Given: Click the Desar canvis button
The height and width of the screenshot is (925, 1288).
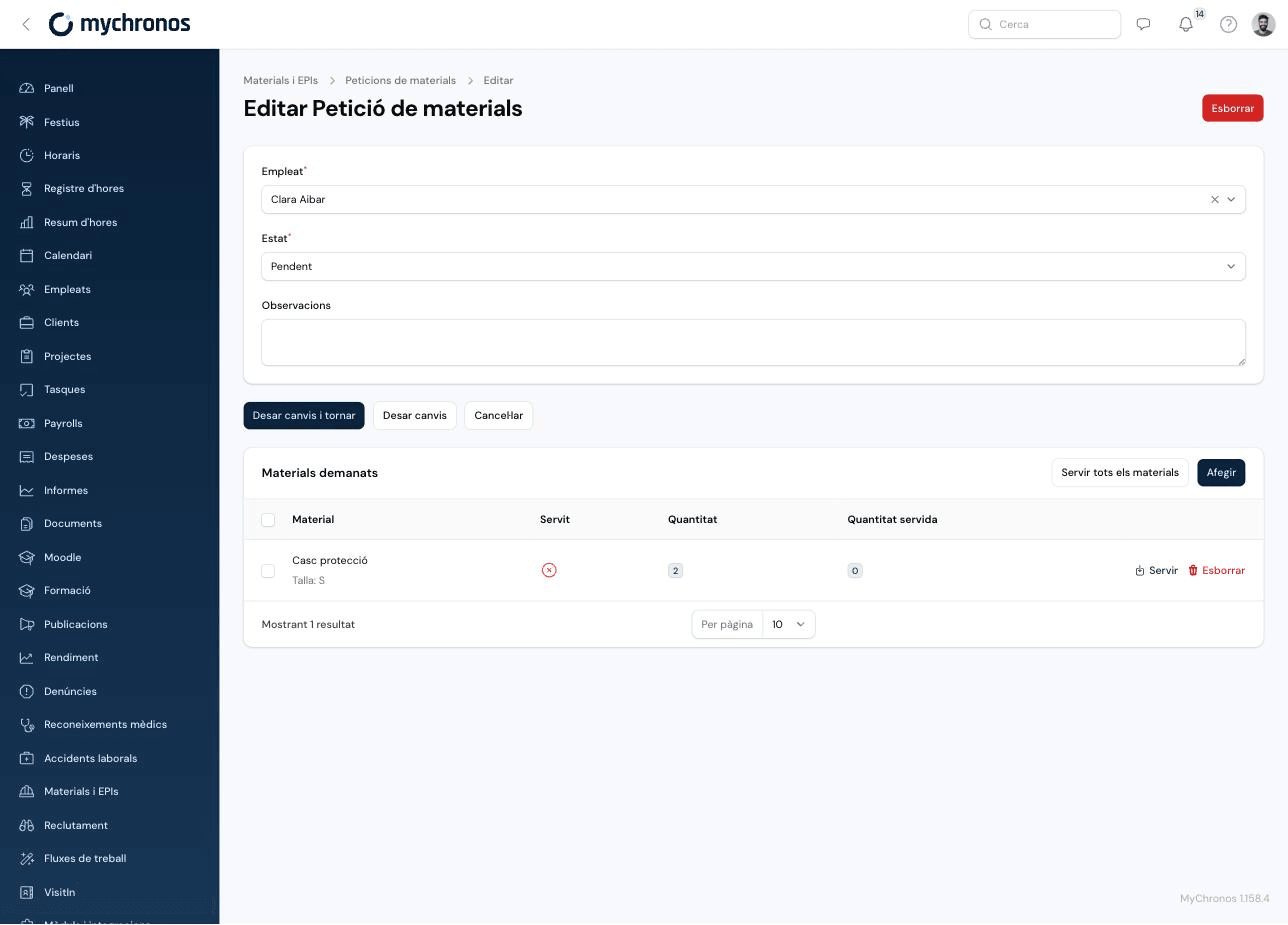Looking at the screenshot, I should pos(415,415).
